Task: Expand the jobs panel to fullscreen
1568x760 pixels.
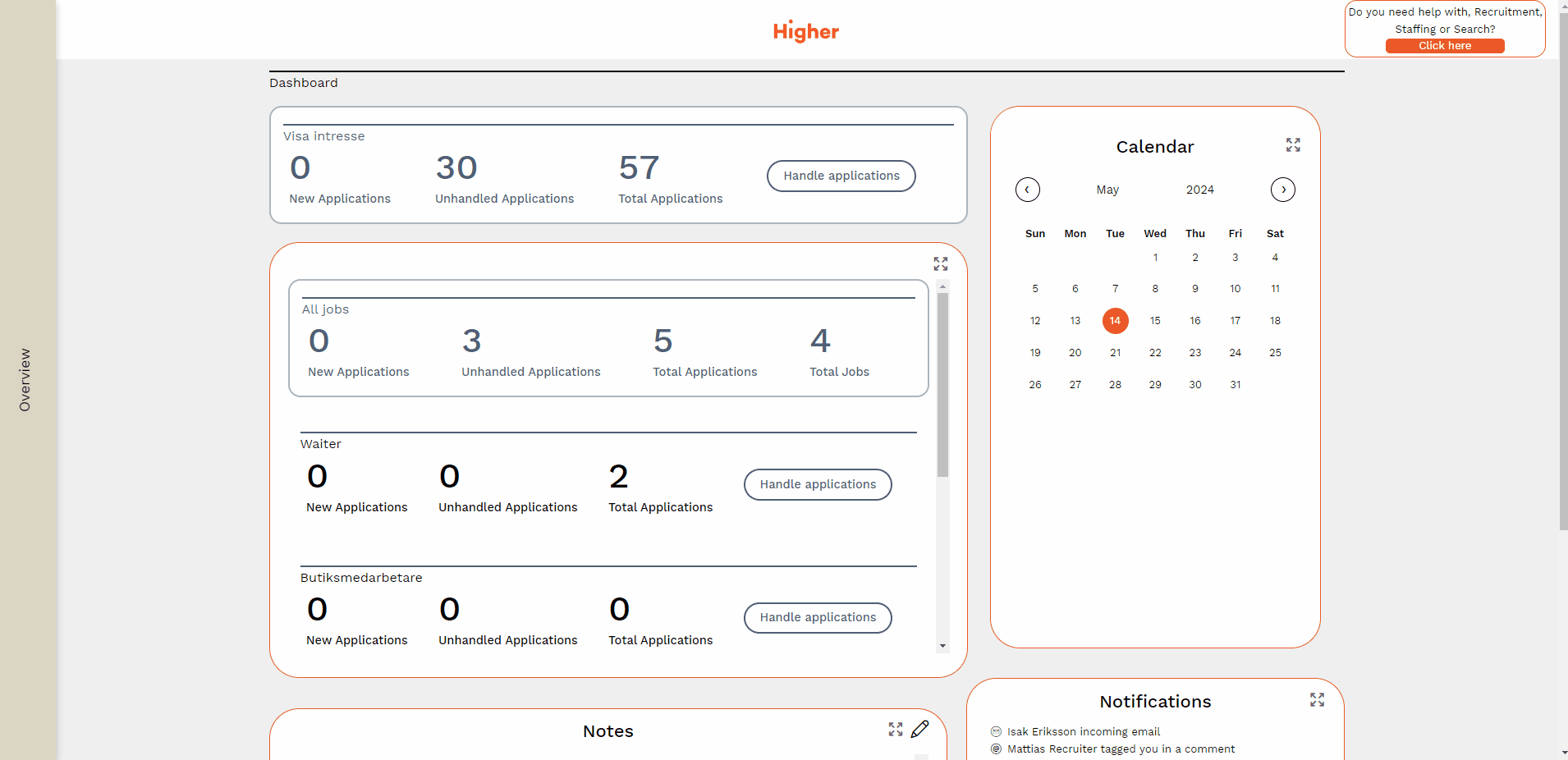Action: click(940, 263)
